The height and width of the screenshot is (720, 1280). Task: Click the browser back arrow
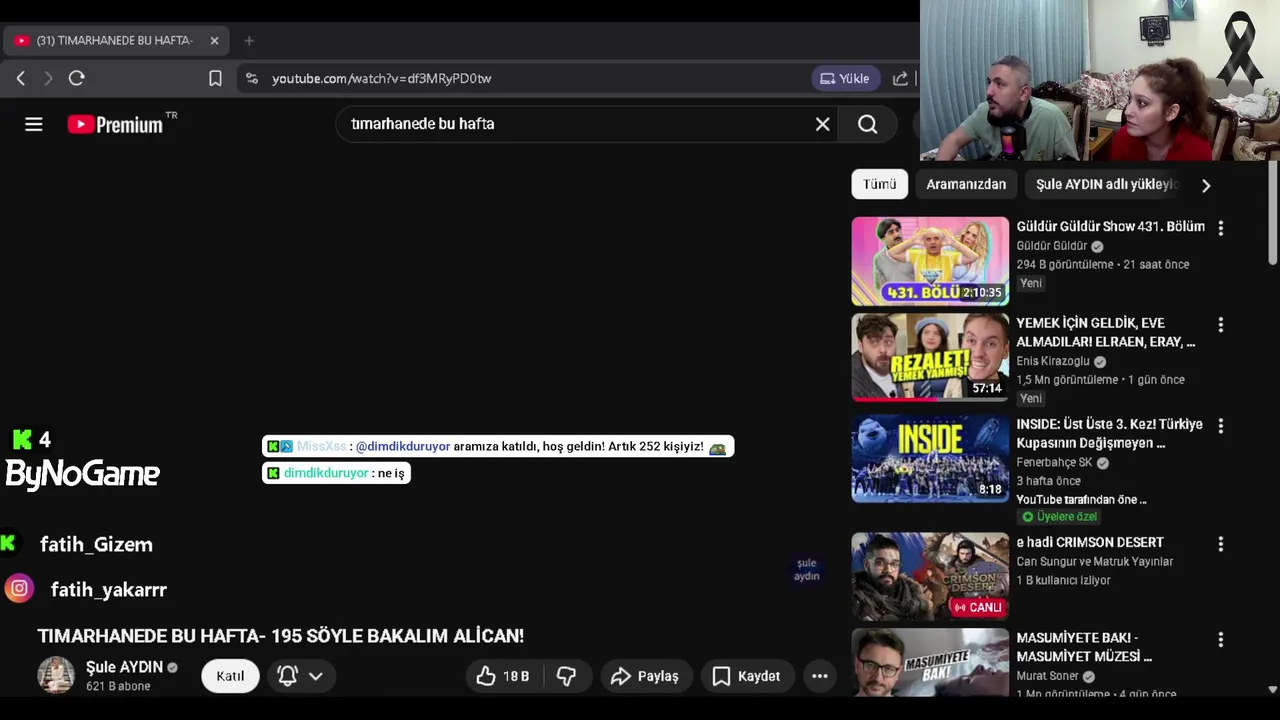click(21, 78)
